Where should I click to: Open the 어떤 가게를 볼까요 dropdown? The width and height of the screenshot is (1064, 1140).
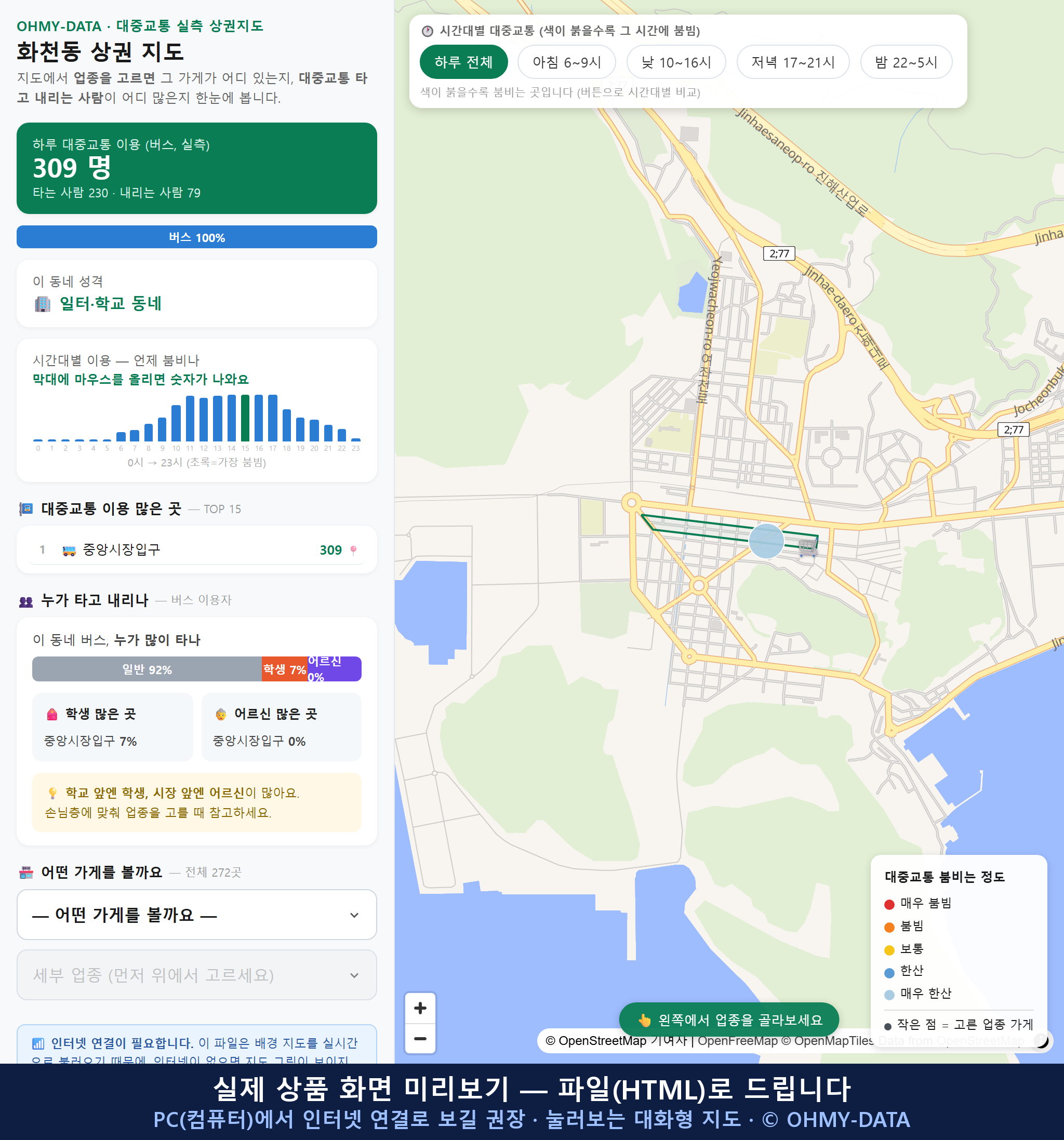tap(197, 915)
